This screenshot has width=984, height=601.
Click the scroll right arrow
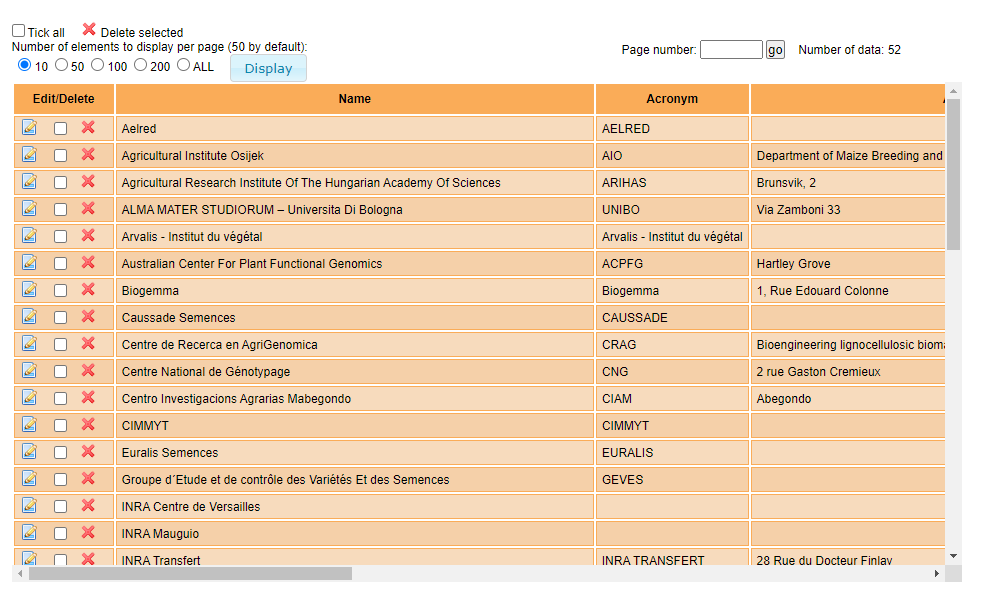(936, 573)
